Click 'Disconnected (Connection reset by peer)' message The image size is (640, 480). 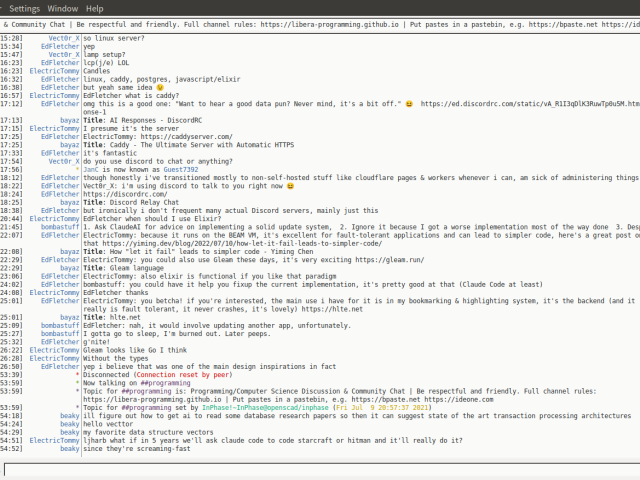point(158,375)
